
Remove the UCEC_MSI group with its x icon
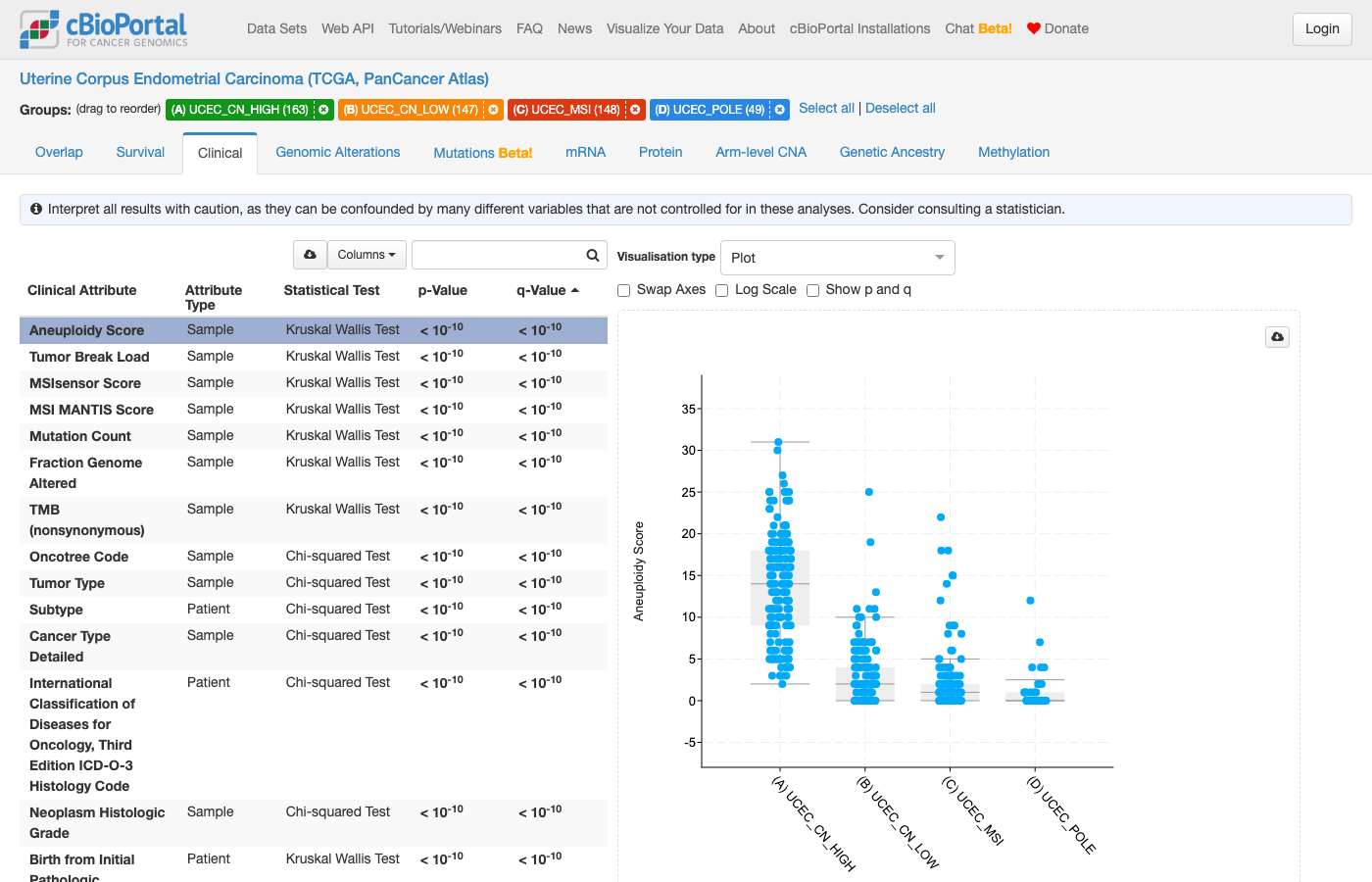pyautogui.click(x=635, y=110)
